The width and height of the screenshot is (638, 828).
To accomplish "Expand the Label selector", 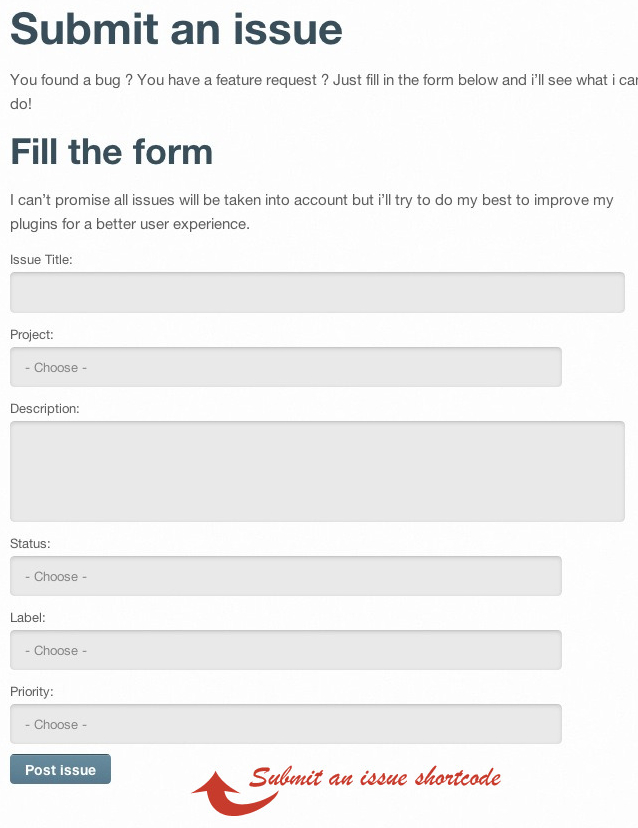I will 285,650.
